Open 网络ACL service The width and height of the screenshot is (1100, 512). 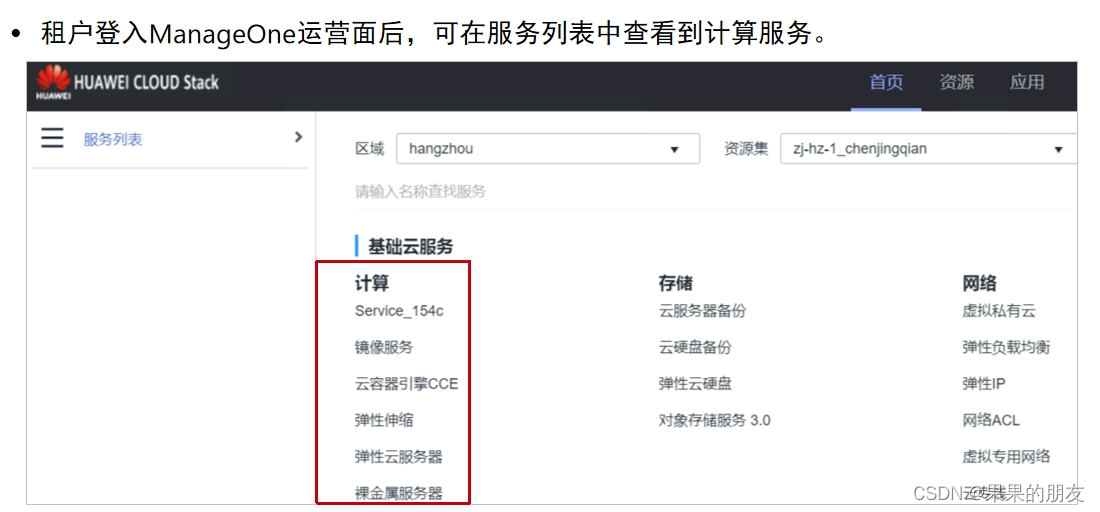pyautogui.click(x=991, y=420)
